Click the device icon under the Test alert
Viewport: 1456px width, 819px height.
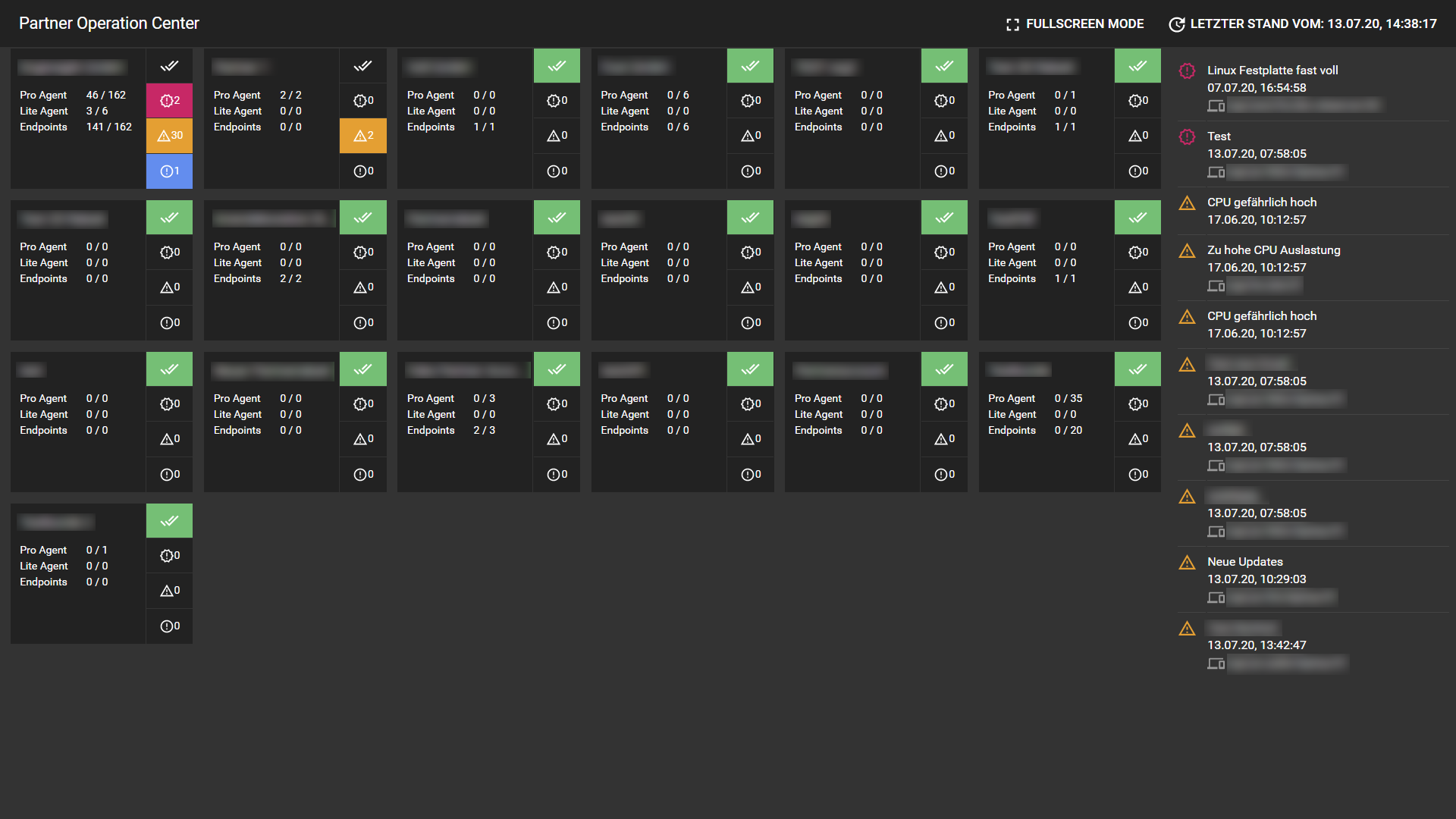[1216, 172]
